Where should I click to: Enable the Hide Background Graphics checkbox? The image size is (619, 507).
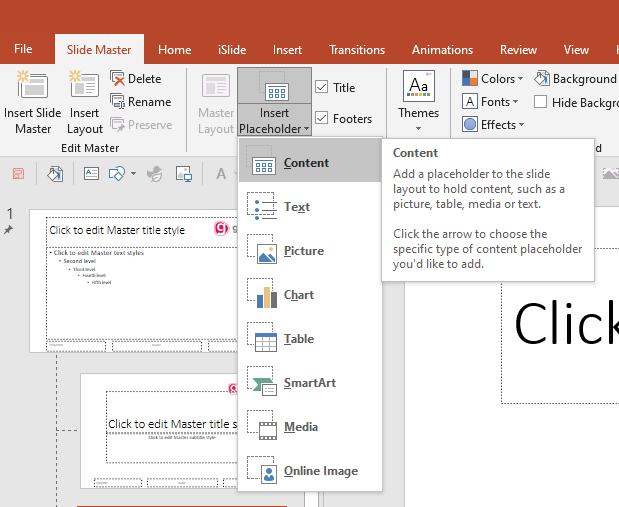pyautogui.click(x=540, y=102)
